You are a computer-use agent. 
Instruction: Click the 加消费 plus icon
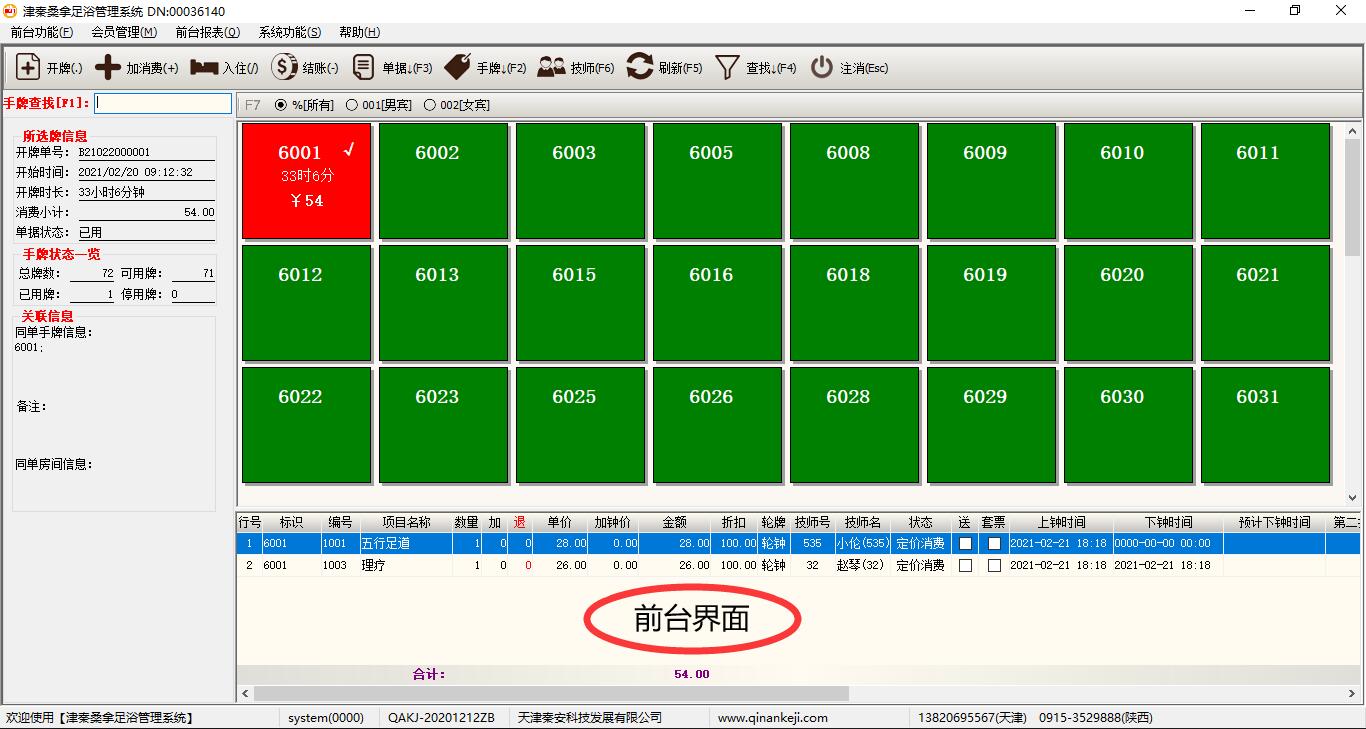click(108, 68)
